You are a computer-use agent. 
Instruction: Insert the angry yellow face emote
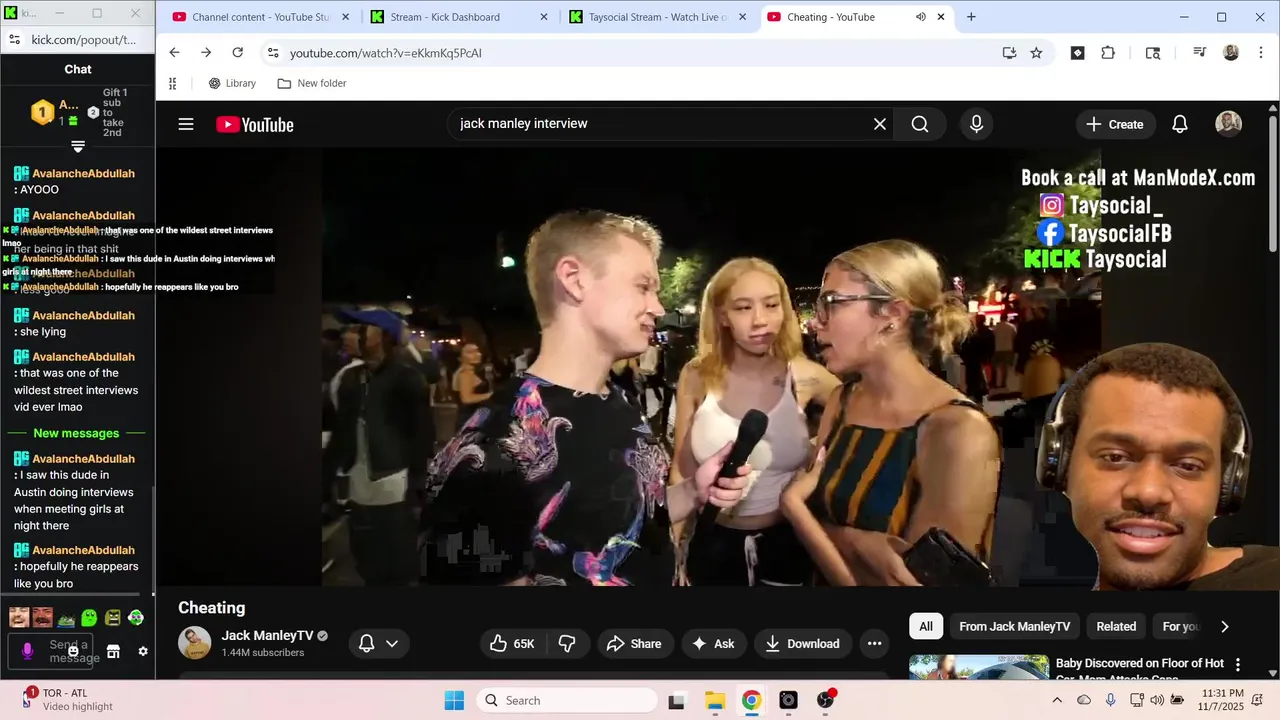point(112,618)
